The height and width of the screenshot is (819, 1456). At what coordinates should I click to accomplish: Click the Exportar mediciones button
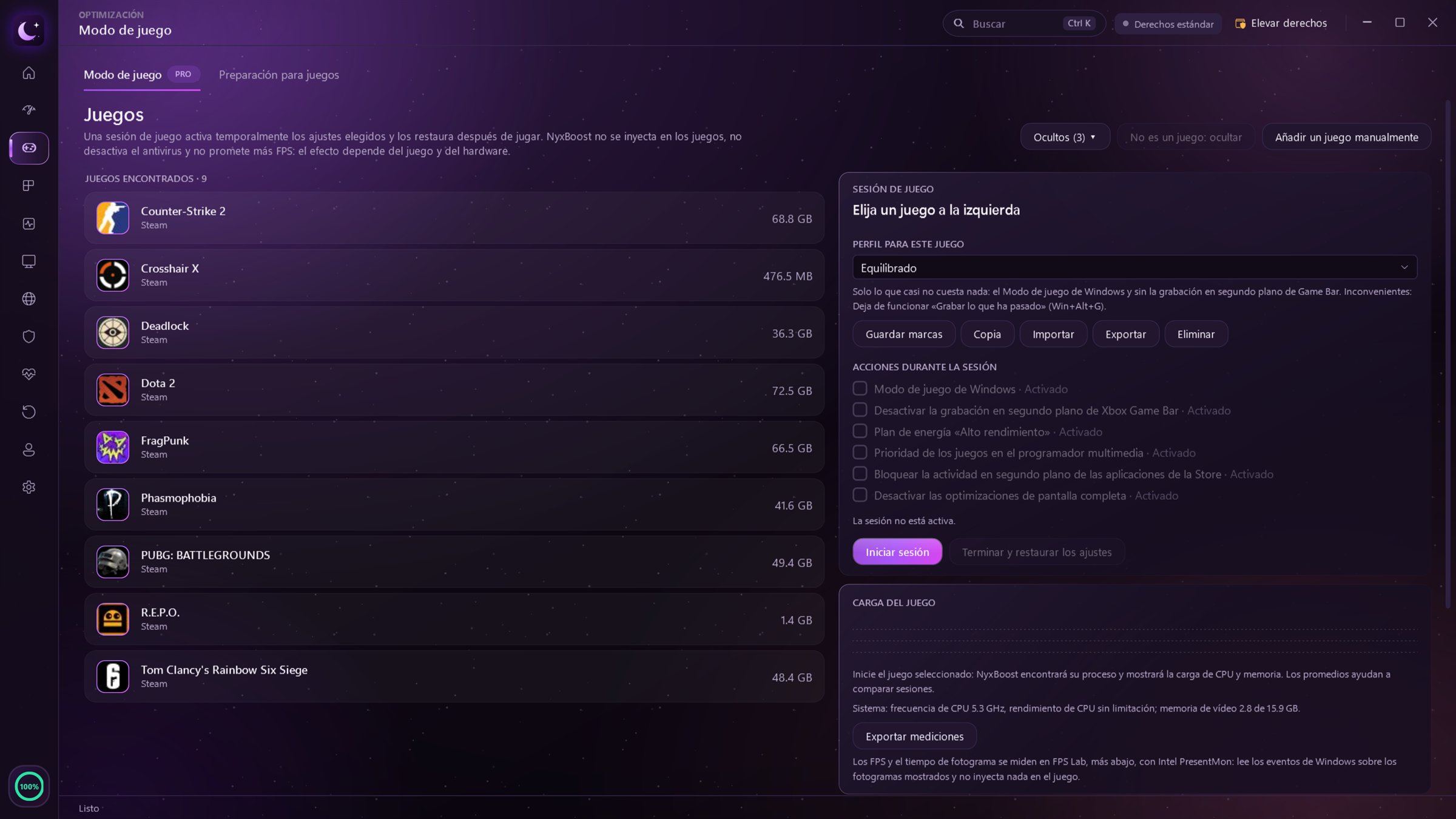[x=914, y=736]
